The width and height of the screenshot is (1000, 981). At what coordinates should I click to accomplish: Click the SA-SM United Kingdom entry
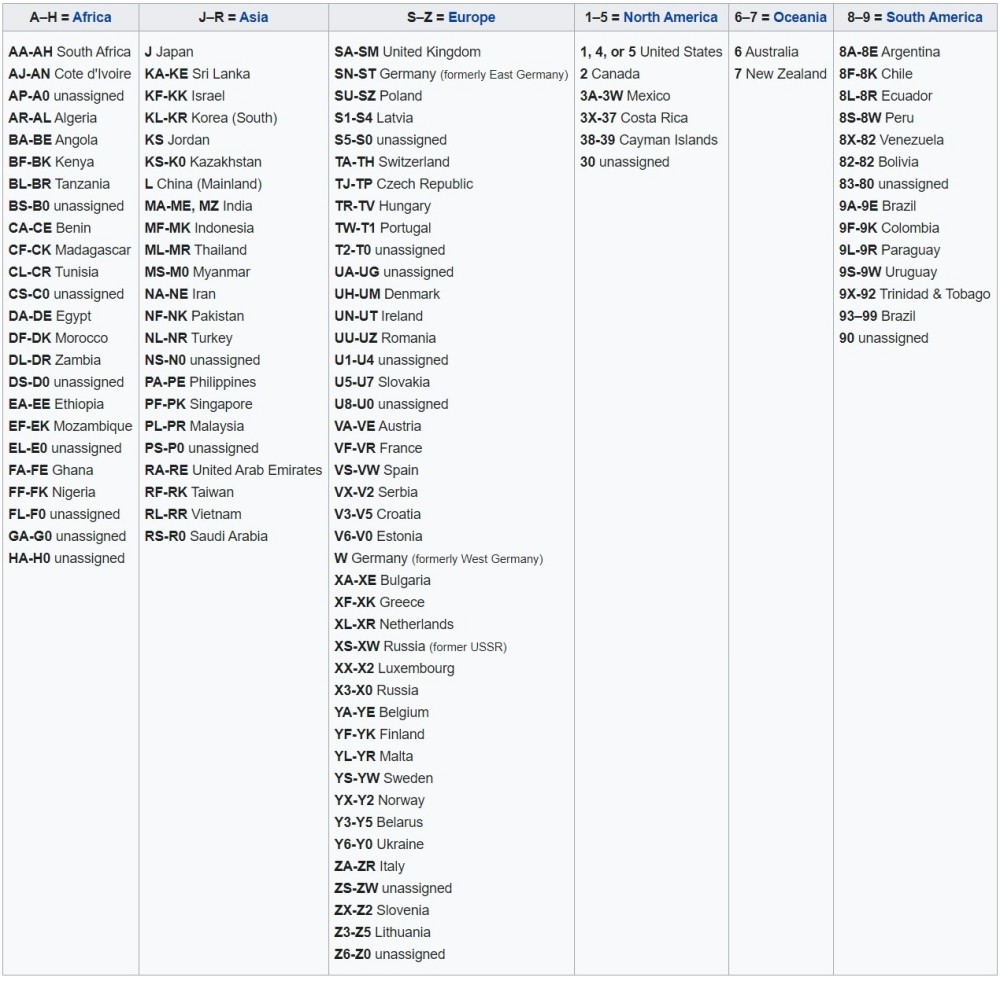tap(407, 52)
